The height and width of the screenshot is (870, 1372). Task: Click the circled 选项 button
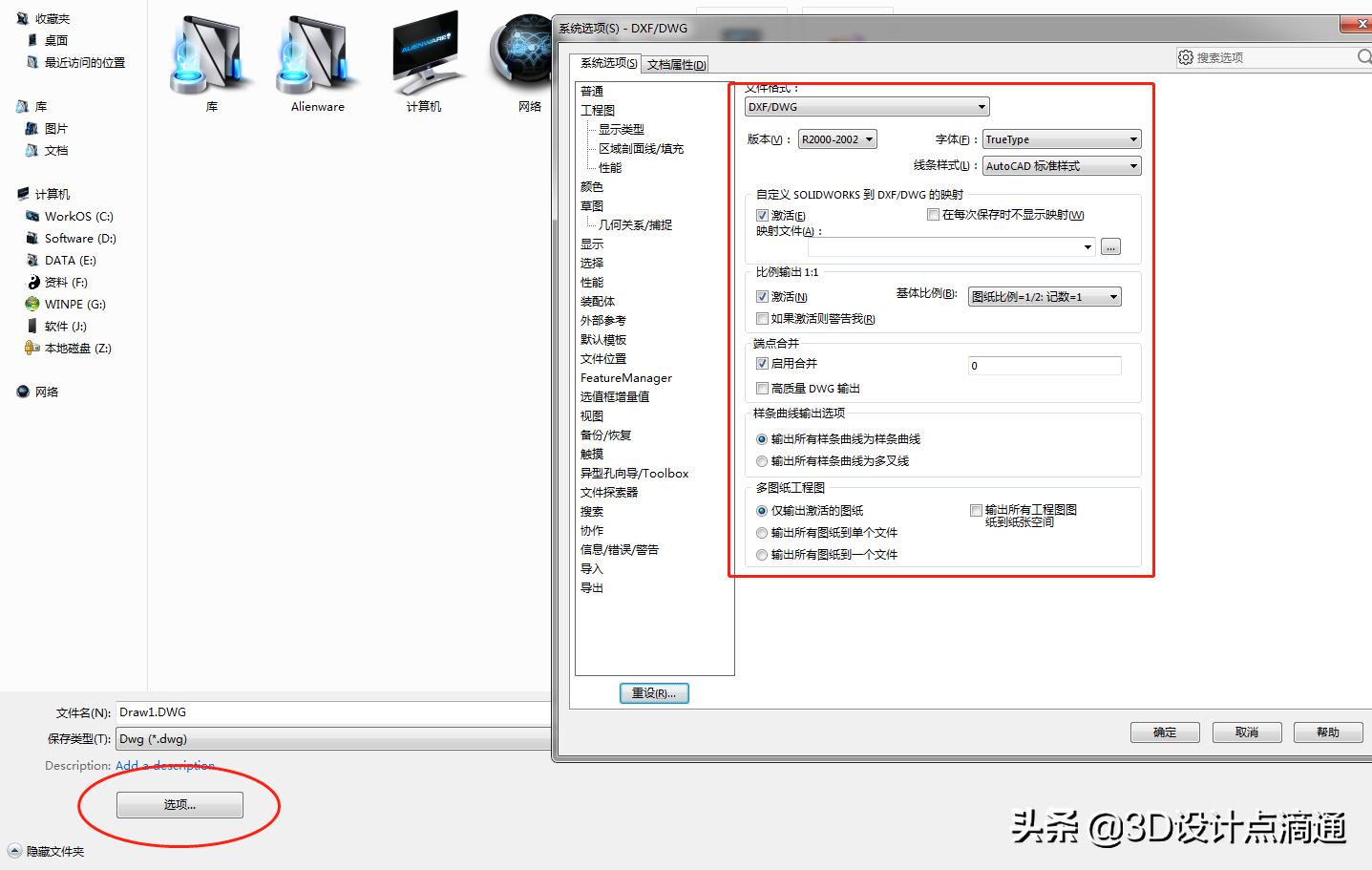[x=179, y=804]
